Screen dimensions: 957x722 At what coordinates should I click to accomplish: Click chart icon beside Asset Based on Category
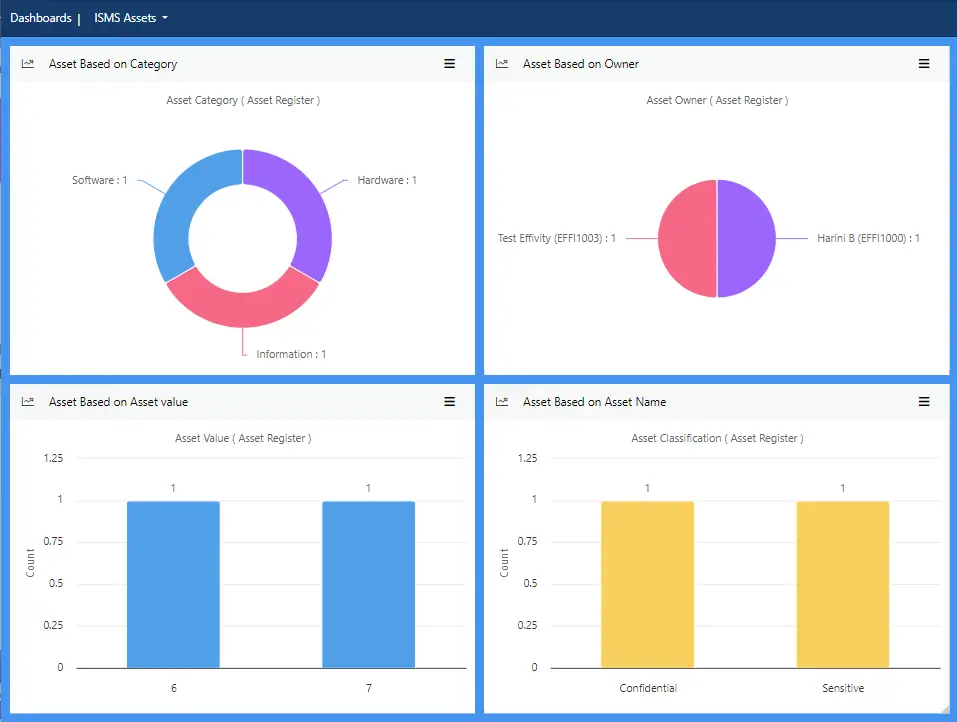point(28,64)
